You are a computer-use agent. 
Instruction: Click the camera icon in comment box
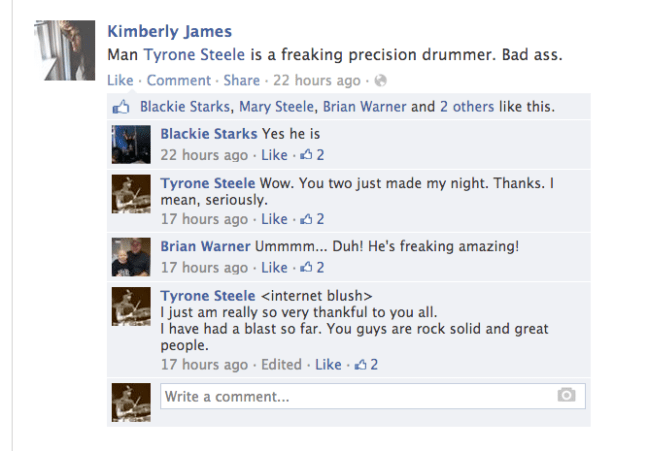click(567, 396)
